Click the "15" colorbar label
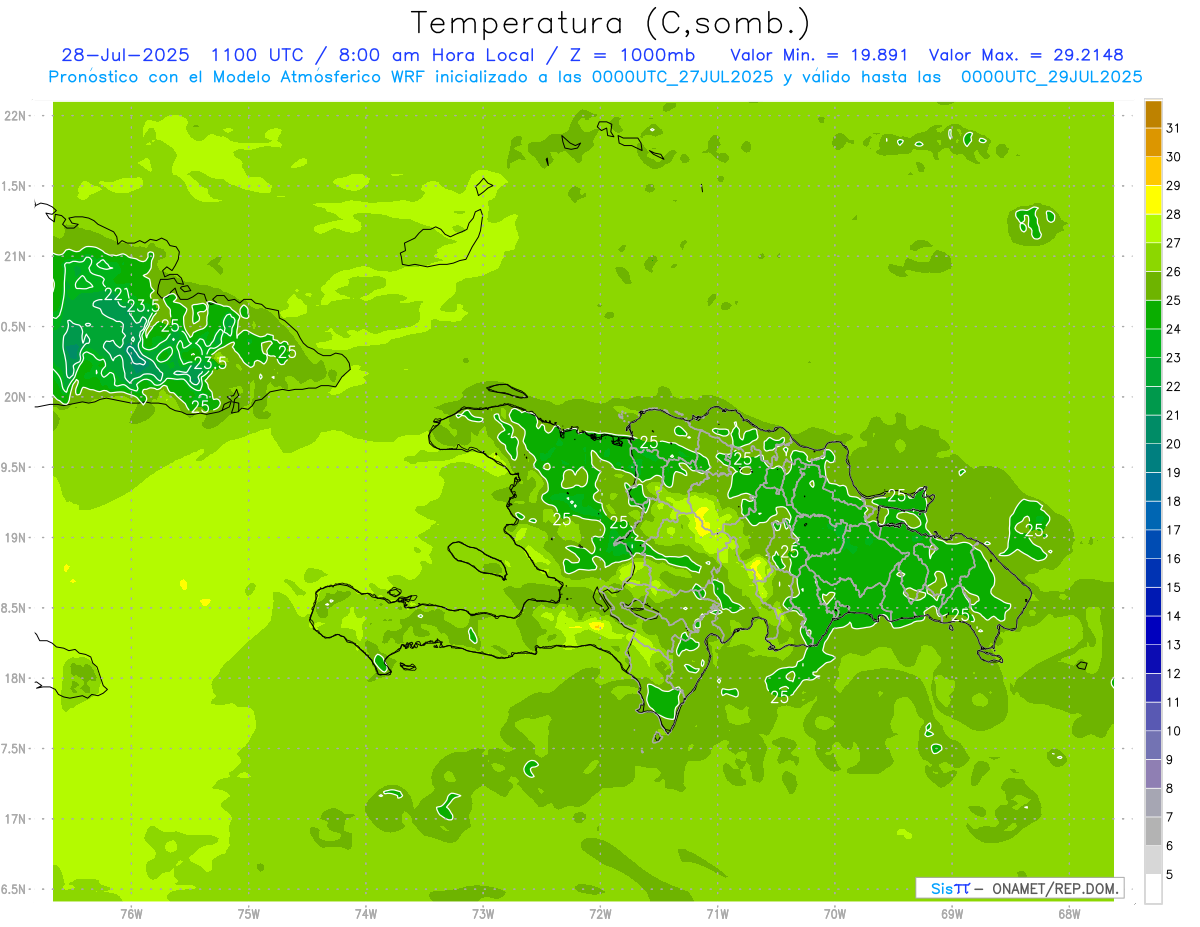The height and width of the screenshot is (927, 1200). coord(1173,588)
